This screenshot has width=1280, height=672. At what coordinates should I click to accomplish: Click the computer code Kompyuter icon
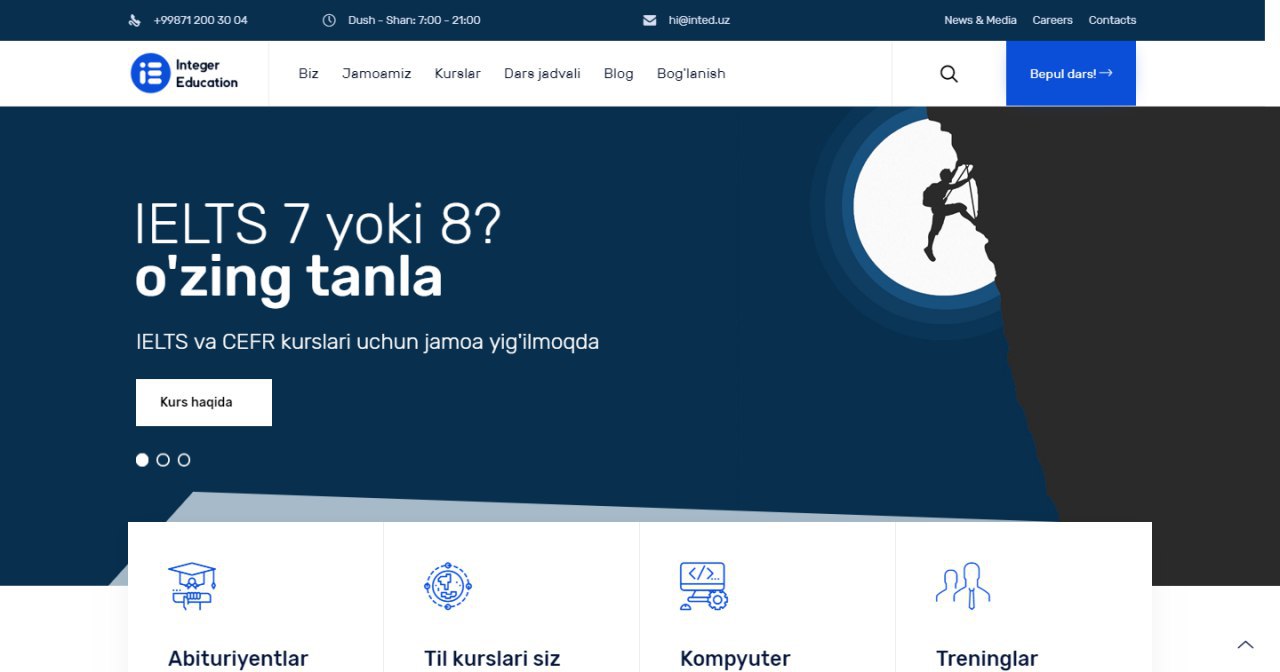click(704, 586)
